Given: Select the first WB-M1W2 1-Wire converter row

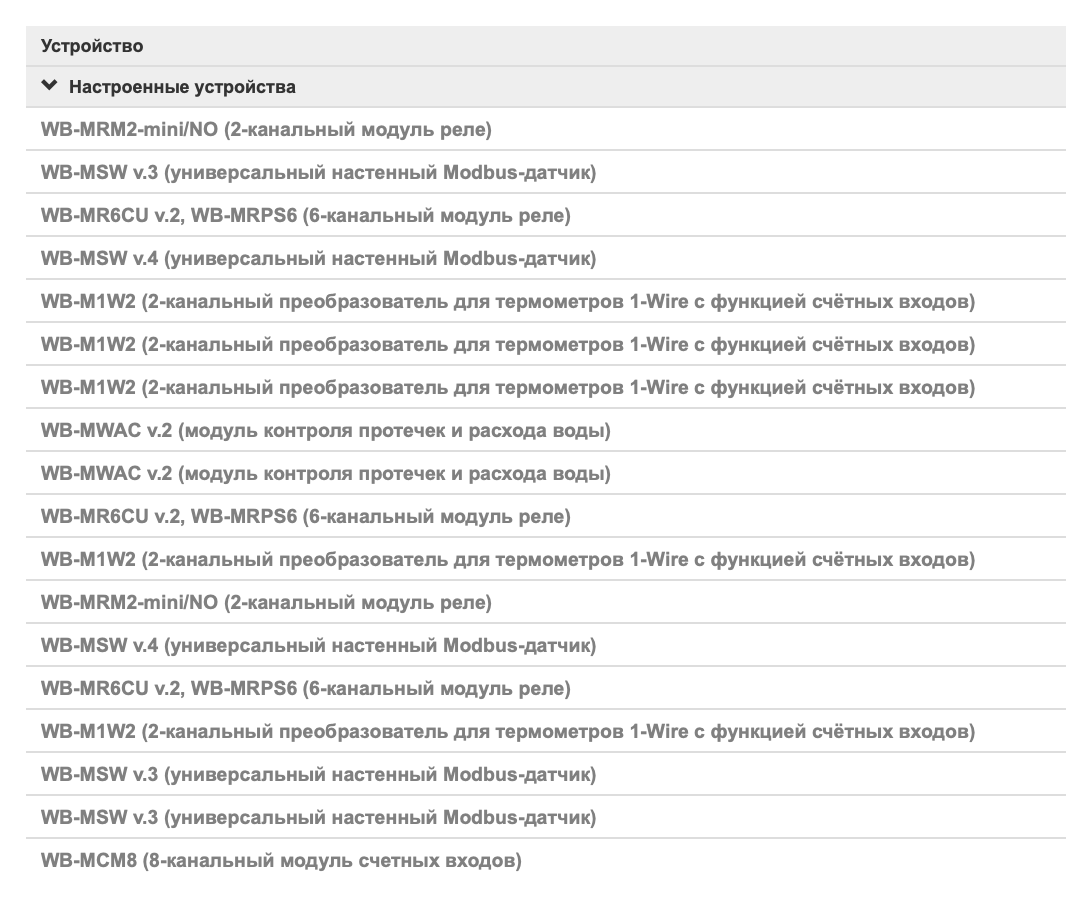Looking at the screenshot, I should click(546, 301).
